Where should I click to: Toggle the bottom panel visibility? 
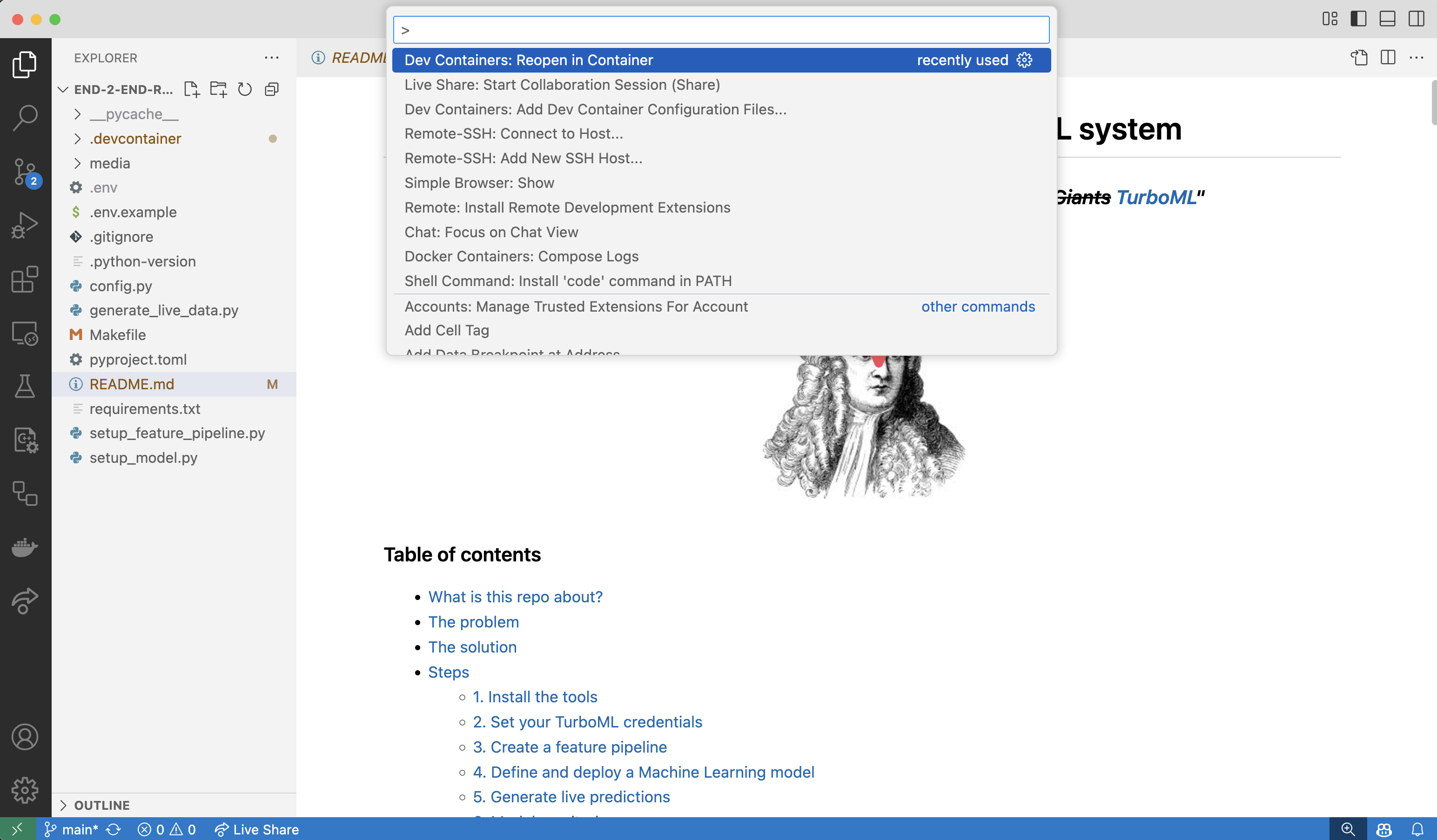tap(1387, 19)
